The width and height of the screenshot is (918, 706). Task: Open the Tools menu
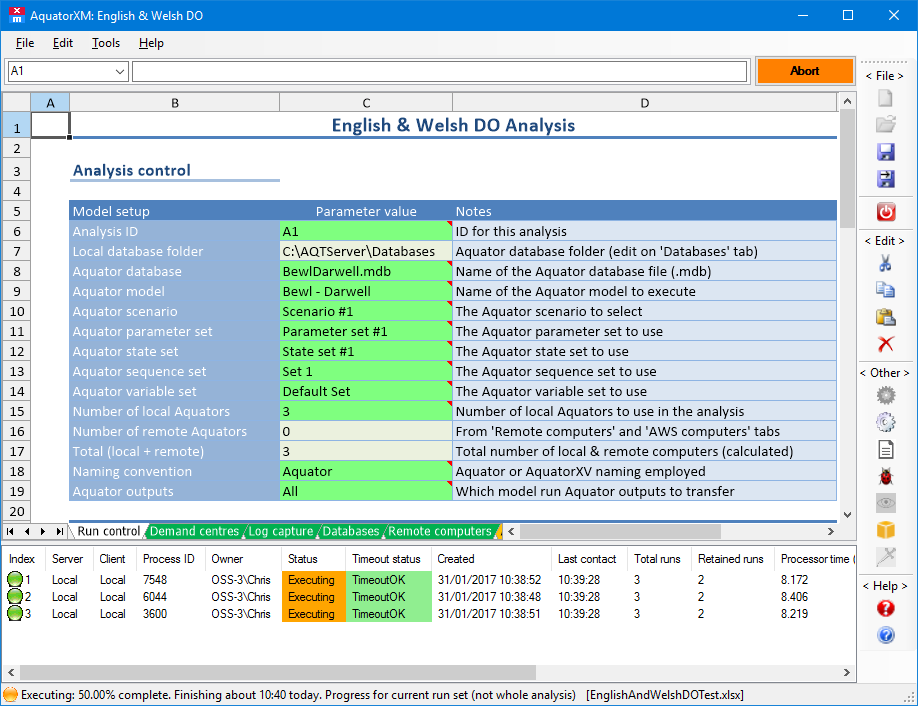click(x=106, y=43)
